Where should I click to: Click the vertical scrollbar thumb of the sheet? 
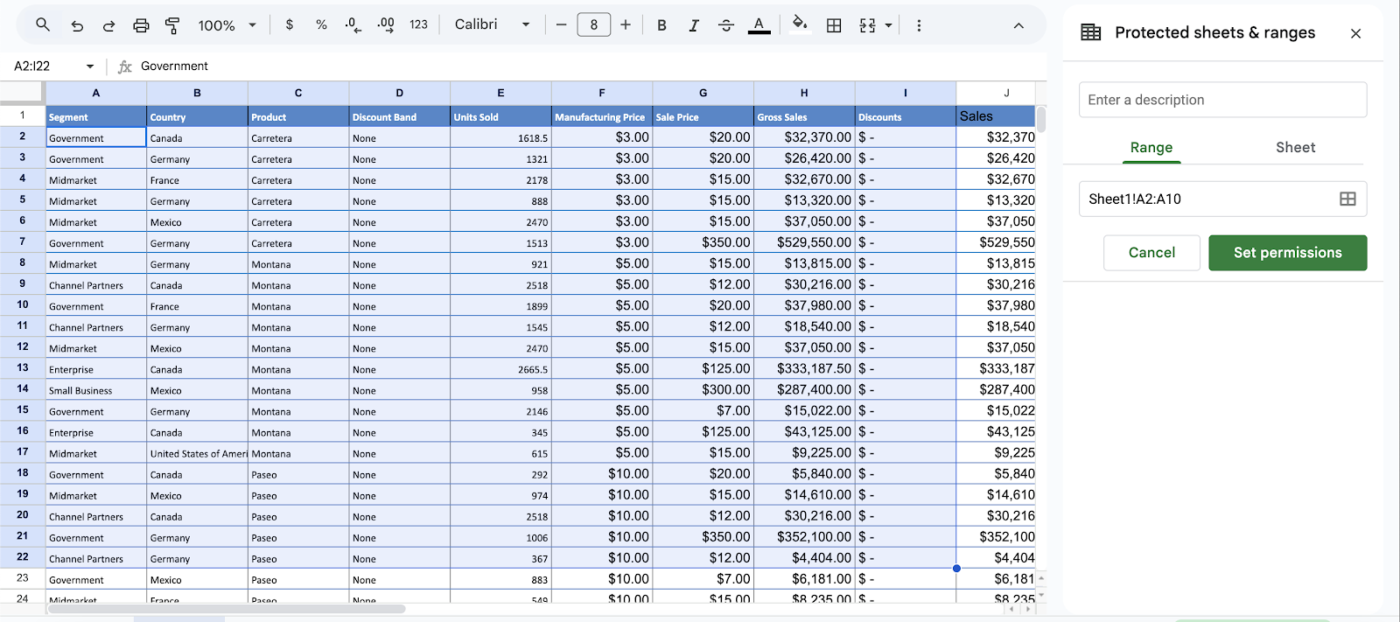click(x=1041, y=119)
